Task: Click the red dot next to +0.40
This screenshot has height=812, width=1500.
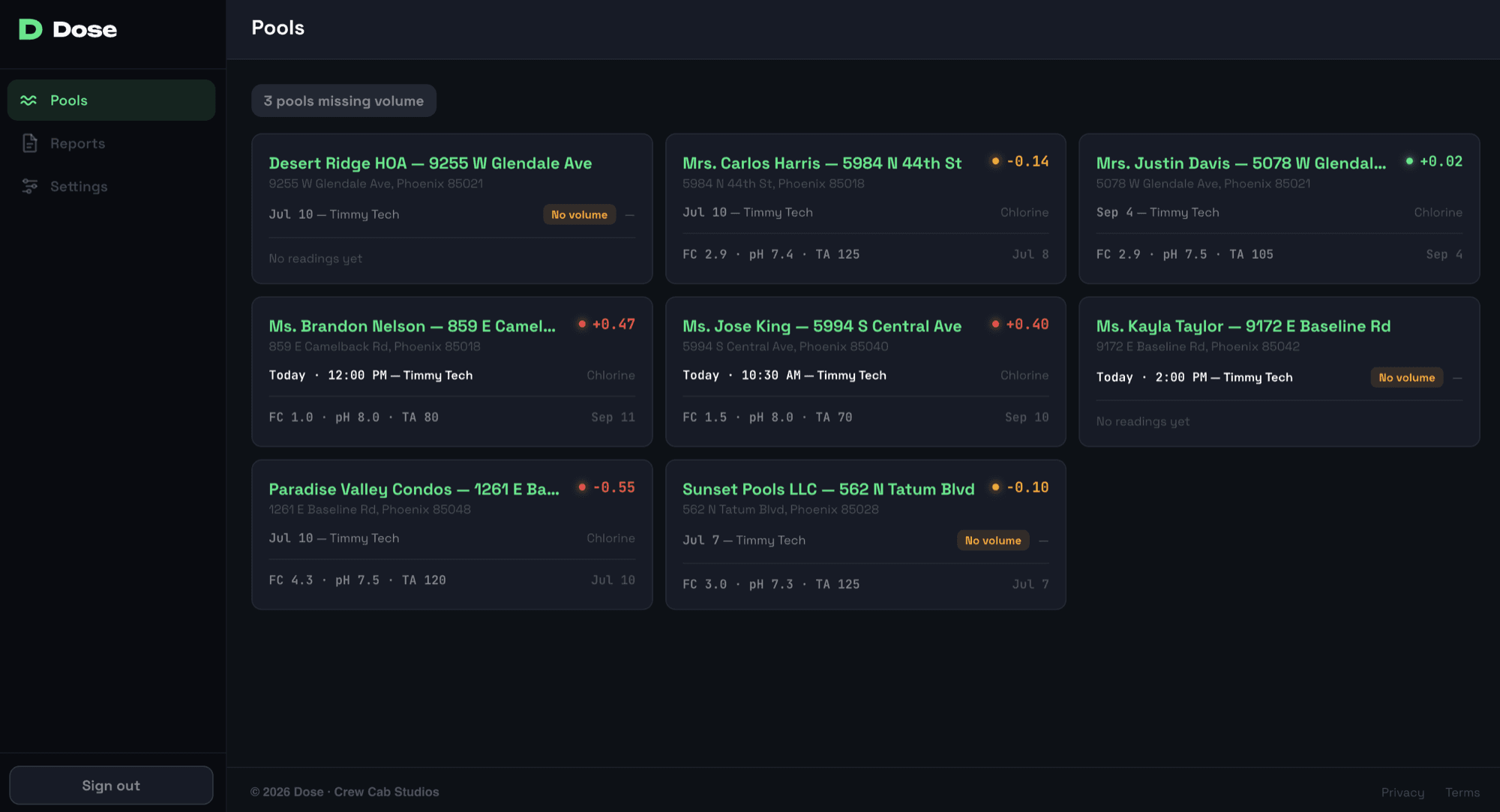Action: click(995, 324)
